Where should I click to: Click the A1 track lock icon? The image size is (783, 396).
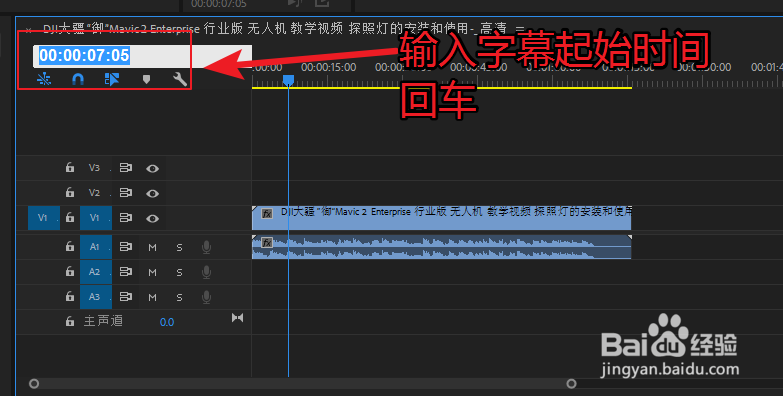coord(70,247)
